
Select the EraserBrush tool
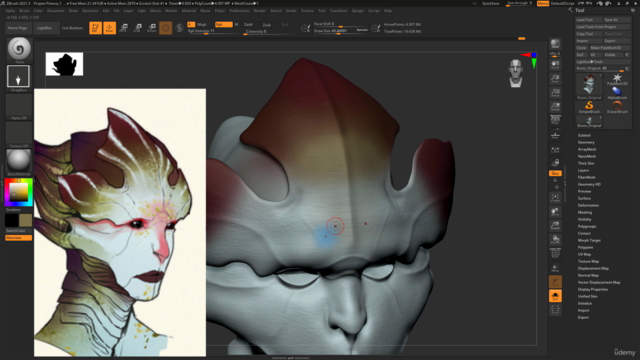pyautogui.click(x=617, y=107)
